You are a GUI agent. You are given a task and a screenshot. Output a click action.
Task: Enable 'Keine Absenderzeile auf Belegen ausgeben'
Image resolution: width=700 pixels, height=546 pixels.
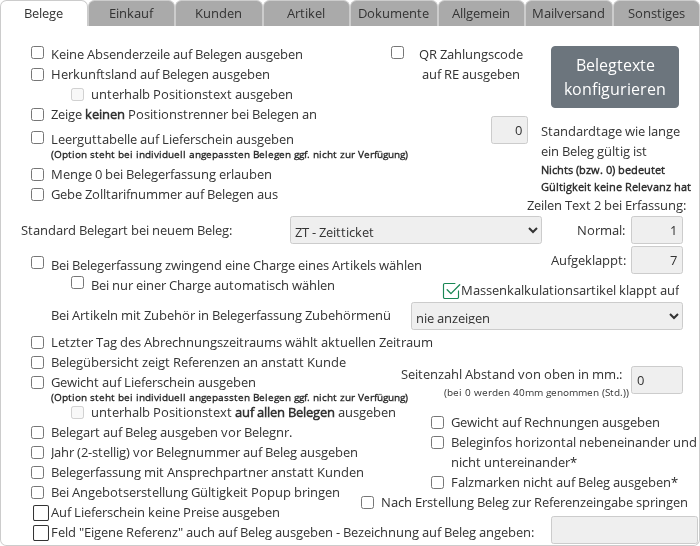[38, 54]
